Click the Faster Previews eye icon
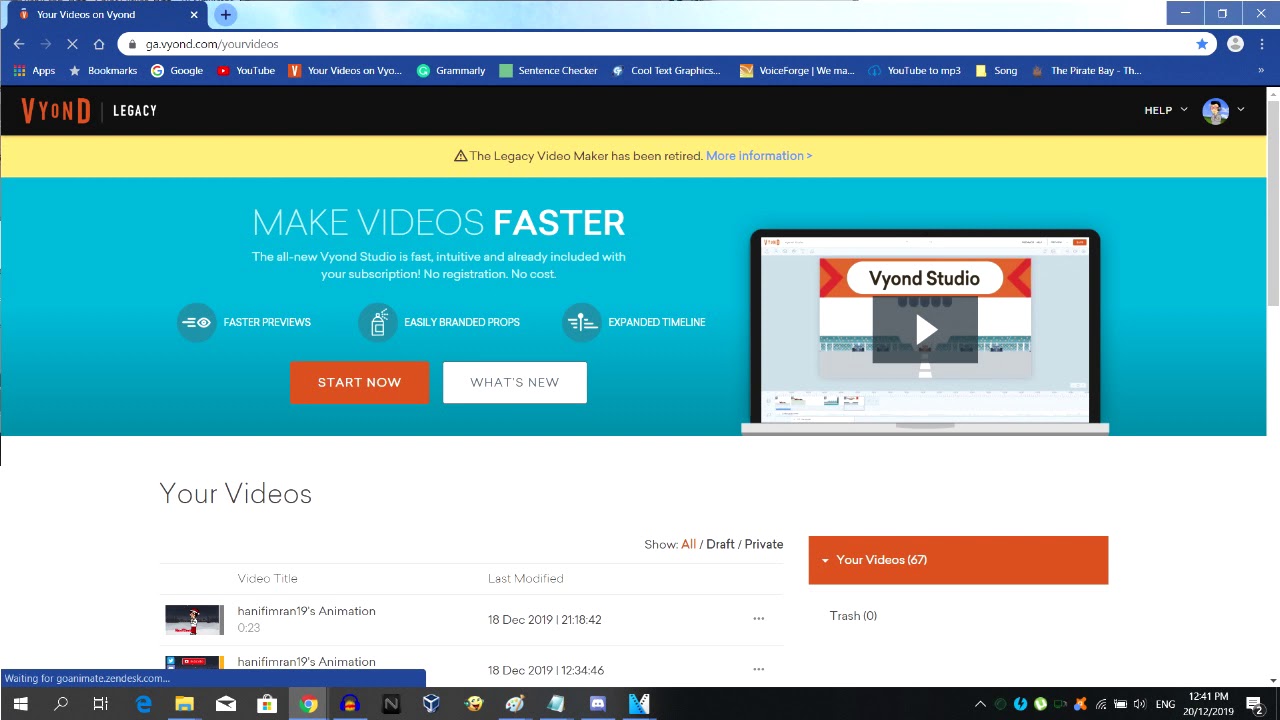Image resolution: width=1280 pixels, height=720 pixels. (x=197, y=322)
